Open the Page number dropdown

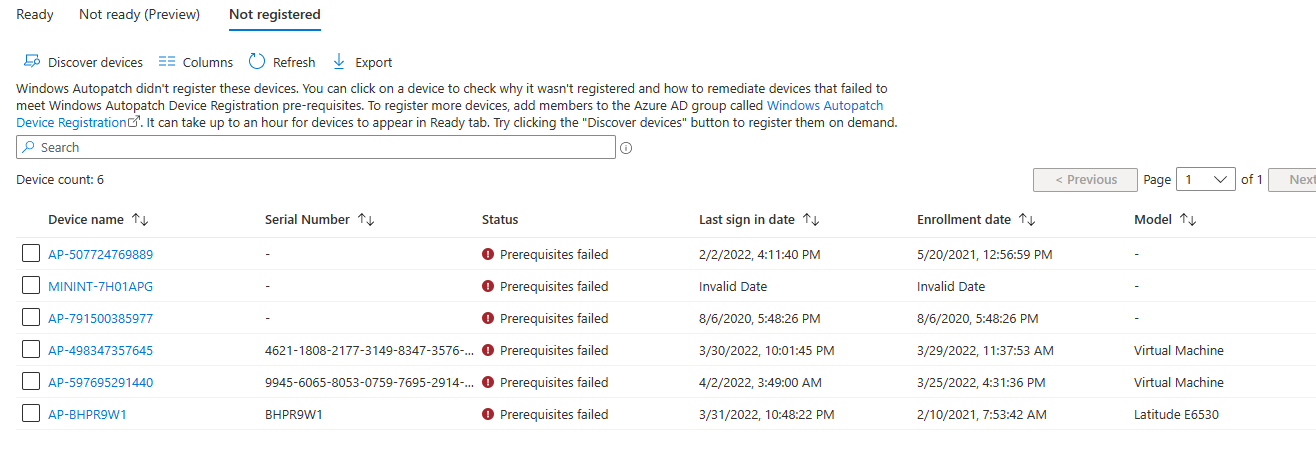click(1206, 180)
